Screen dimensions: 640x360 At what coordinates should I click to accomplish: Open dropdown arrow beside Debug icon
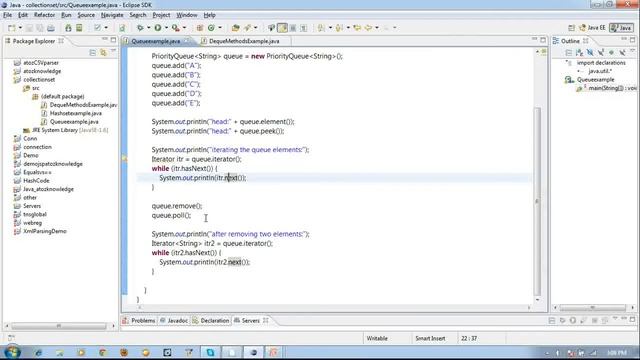[148, 28]
